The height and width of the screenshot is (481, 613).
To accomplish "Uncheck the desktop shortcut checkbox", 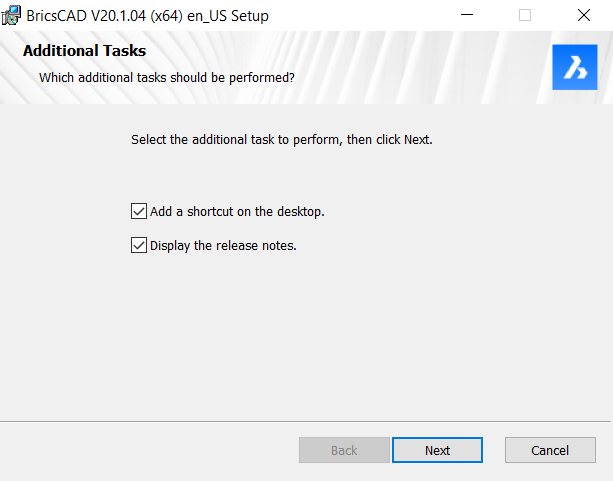I will (x=139, y=211).
